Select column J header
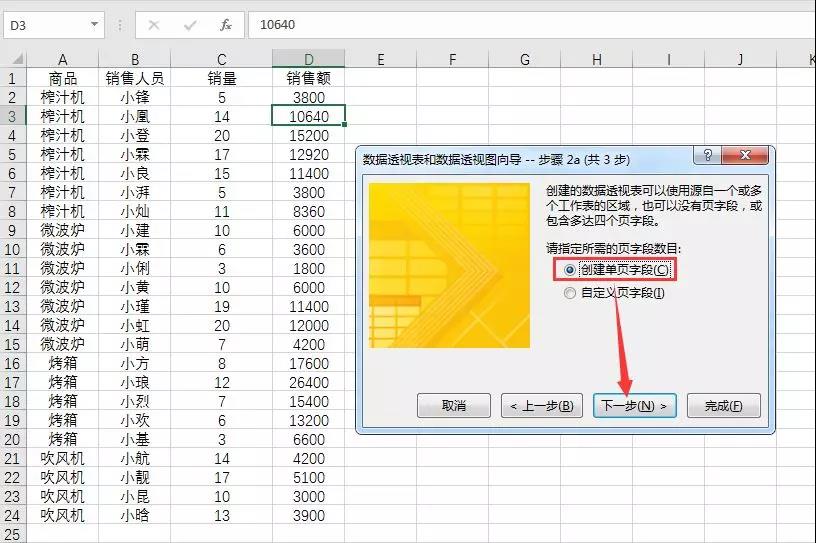 coord(740,59)
